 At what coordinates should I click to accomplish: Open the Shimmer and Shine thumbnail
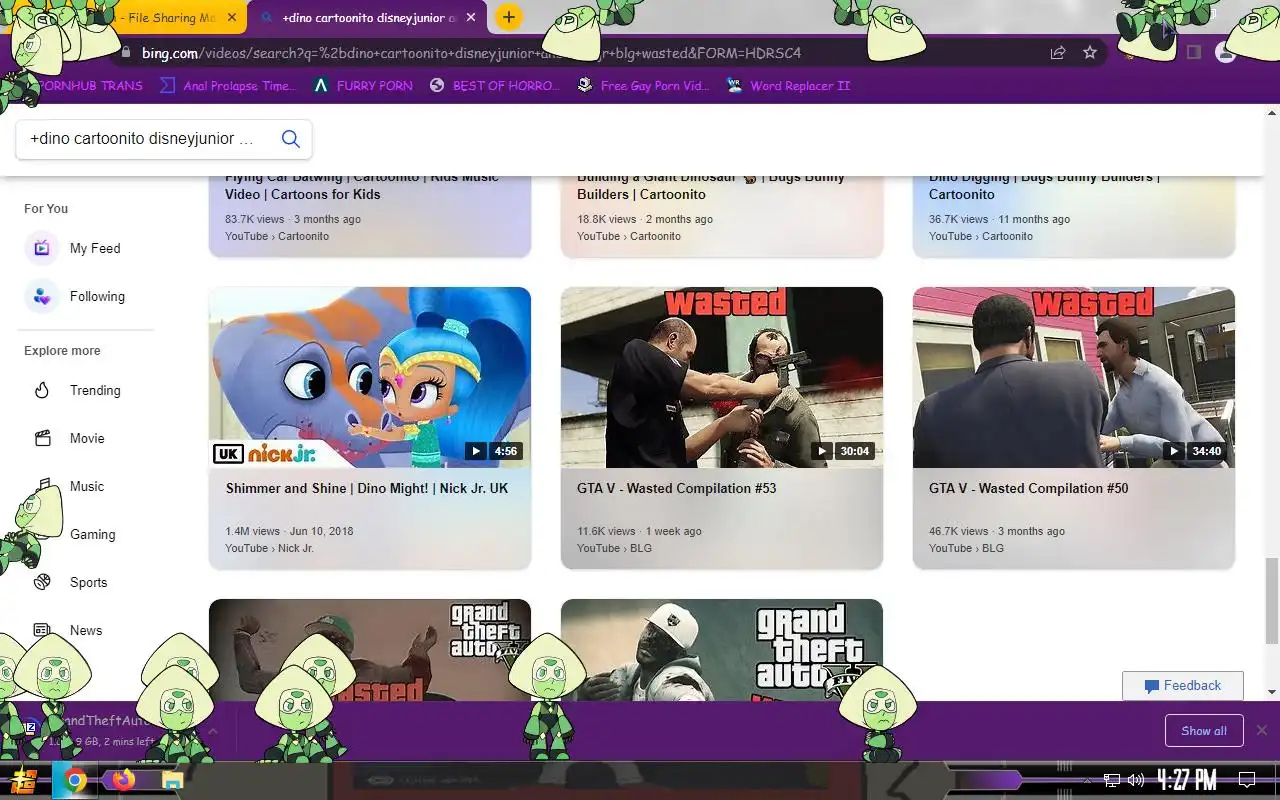(x=370, y=377)
